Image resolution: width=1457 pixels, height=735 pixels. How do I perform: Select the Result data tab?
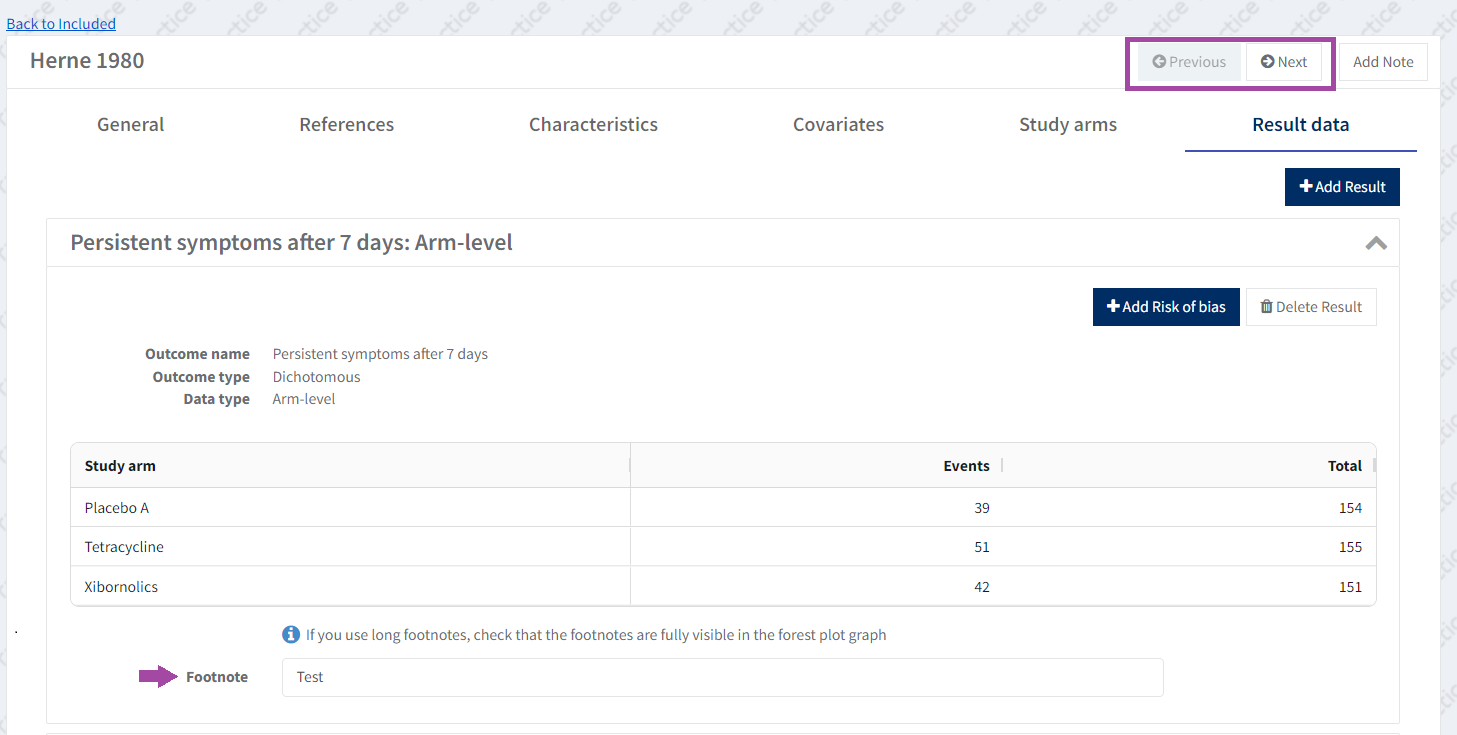coord(1300,125)
